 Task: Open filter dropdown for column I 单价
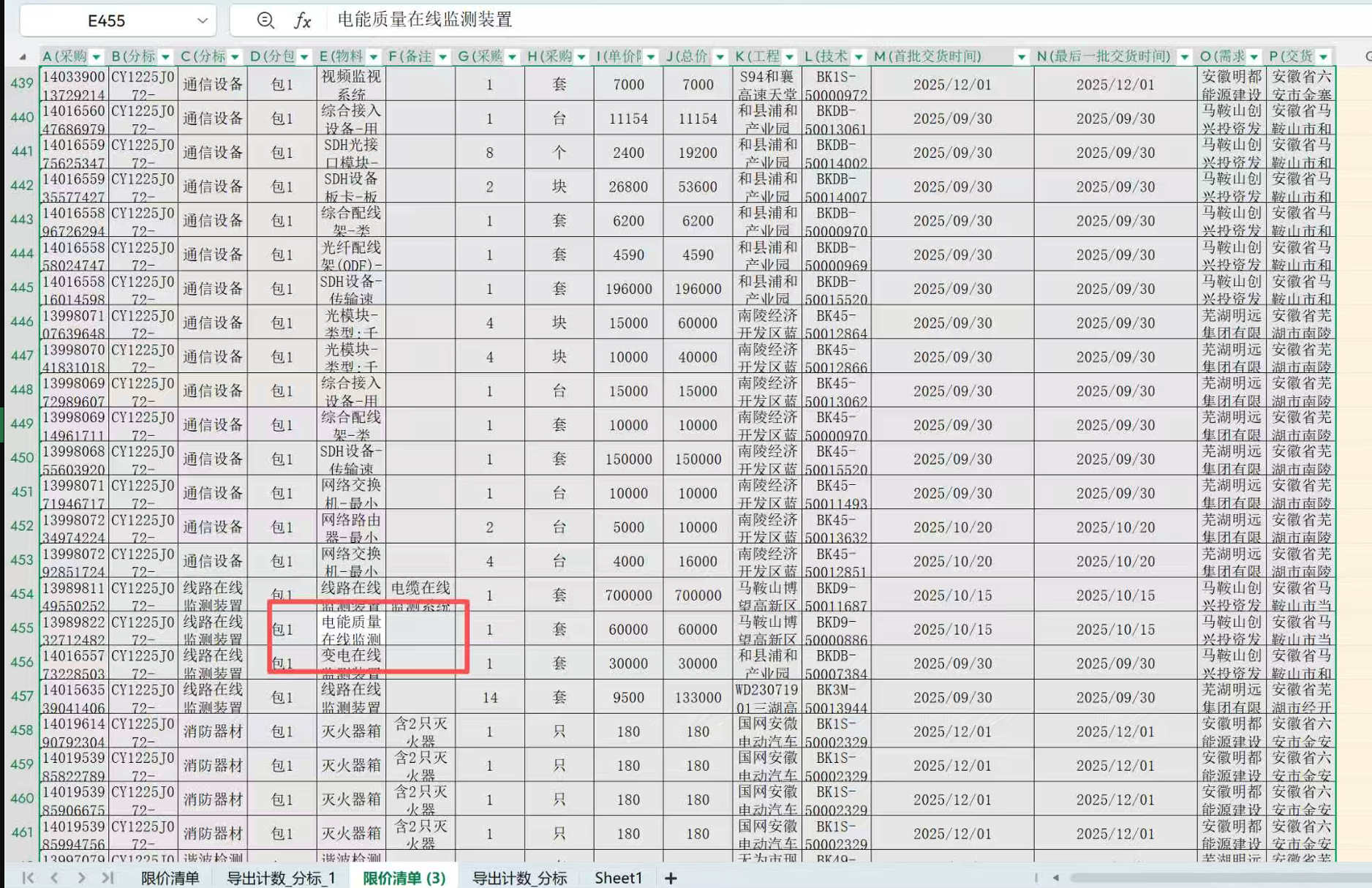coord(650,56)
